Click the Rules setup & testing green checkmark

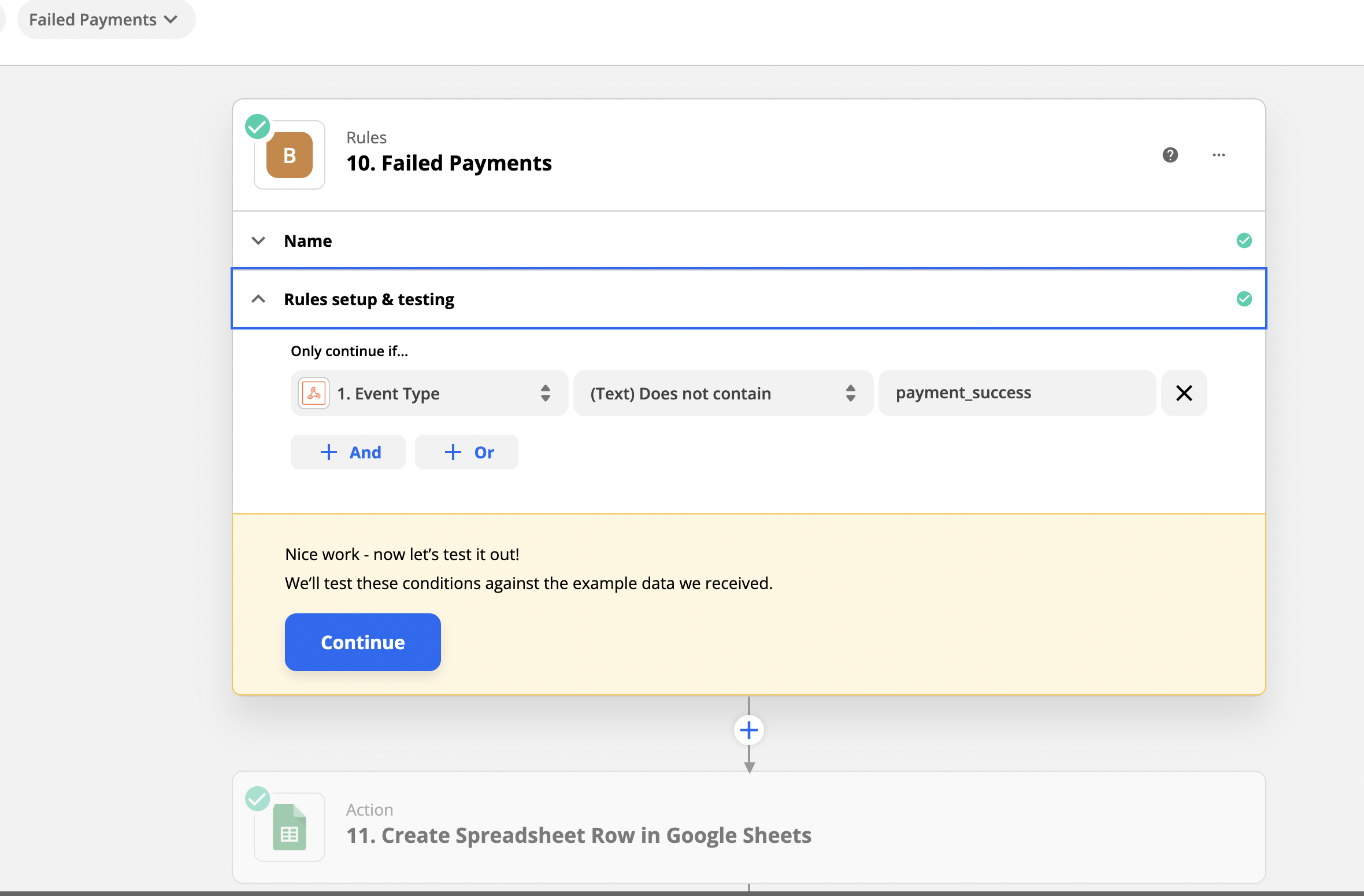[x=1244, y=299]
